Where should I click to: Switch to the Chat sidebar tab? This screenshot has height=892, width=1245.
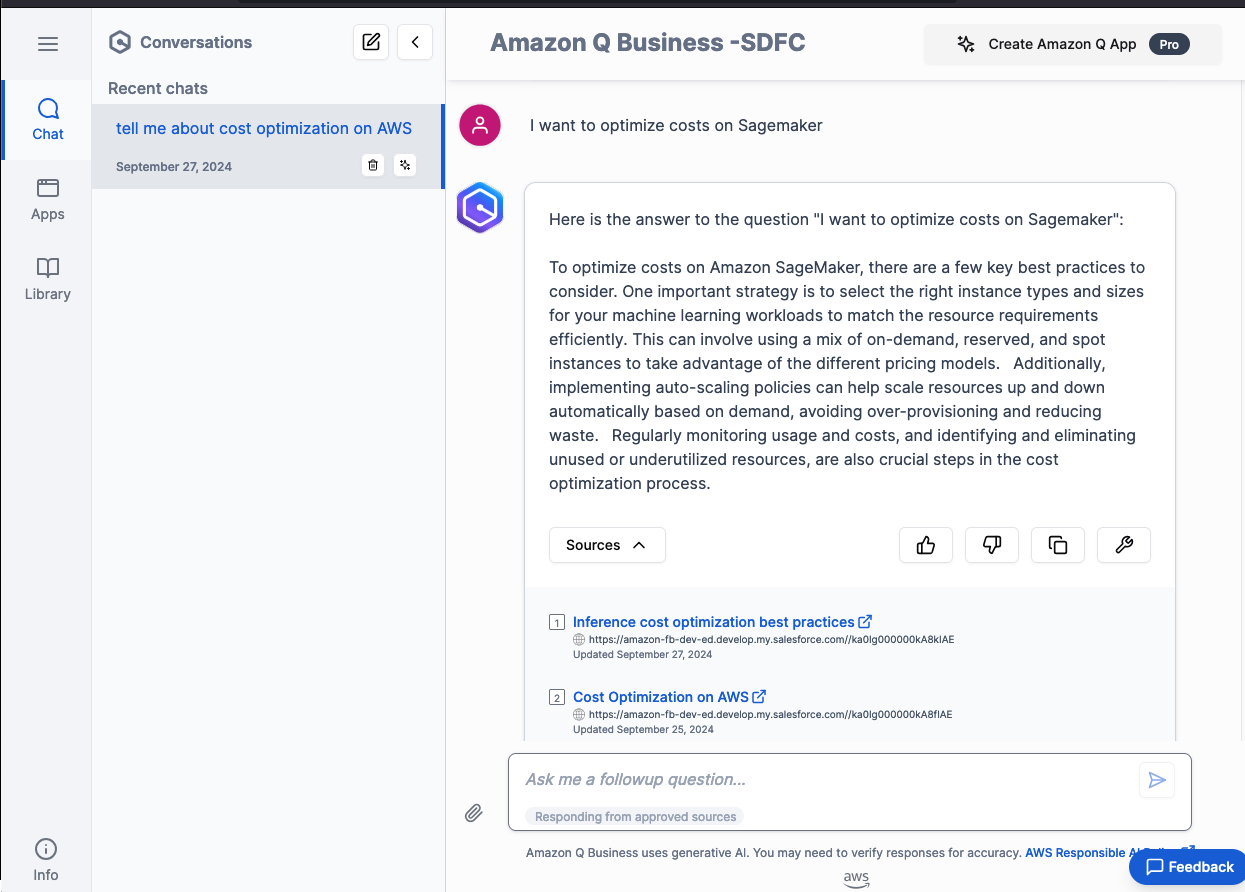click(x=47, y=120)
